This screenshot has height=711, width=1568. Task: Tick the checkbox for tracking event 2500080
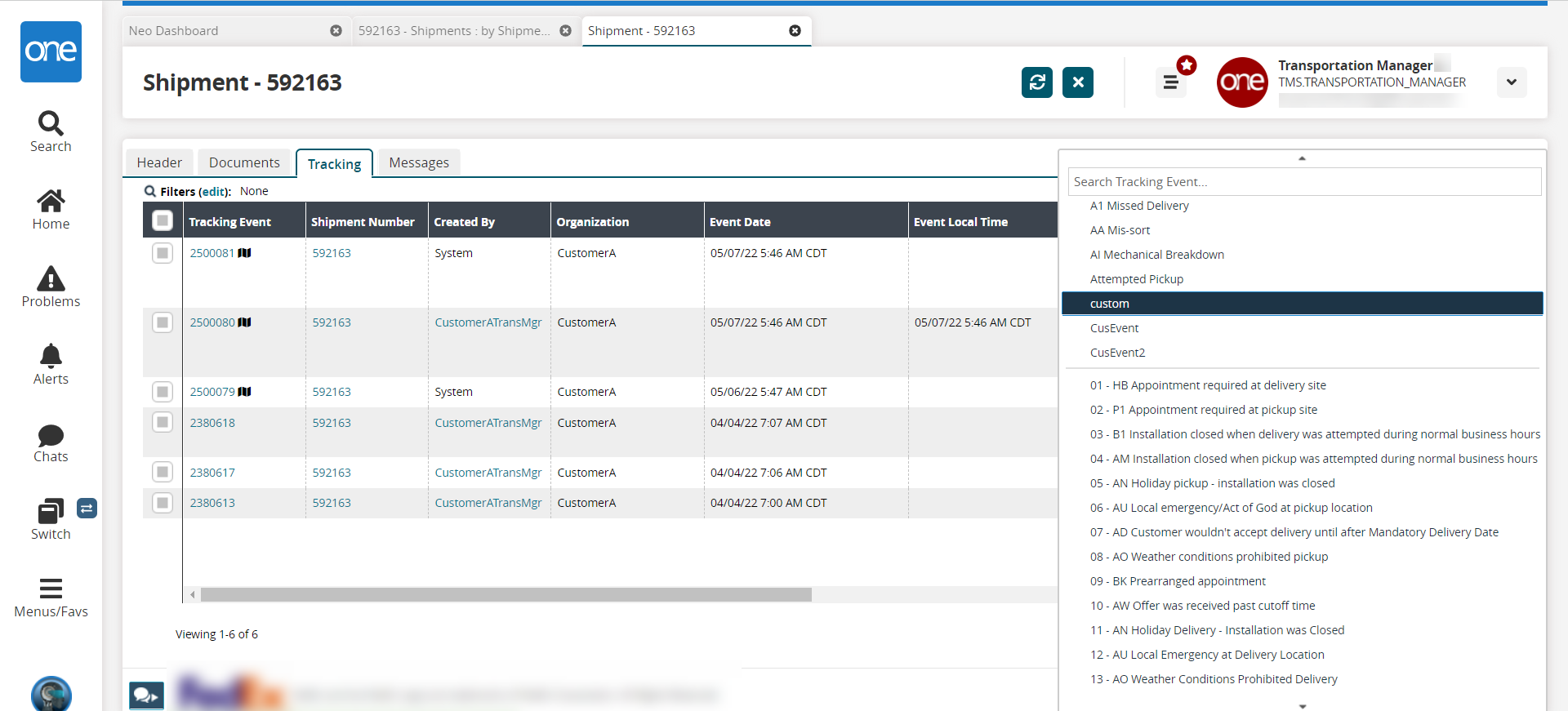click(163, 322)
